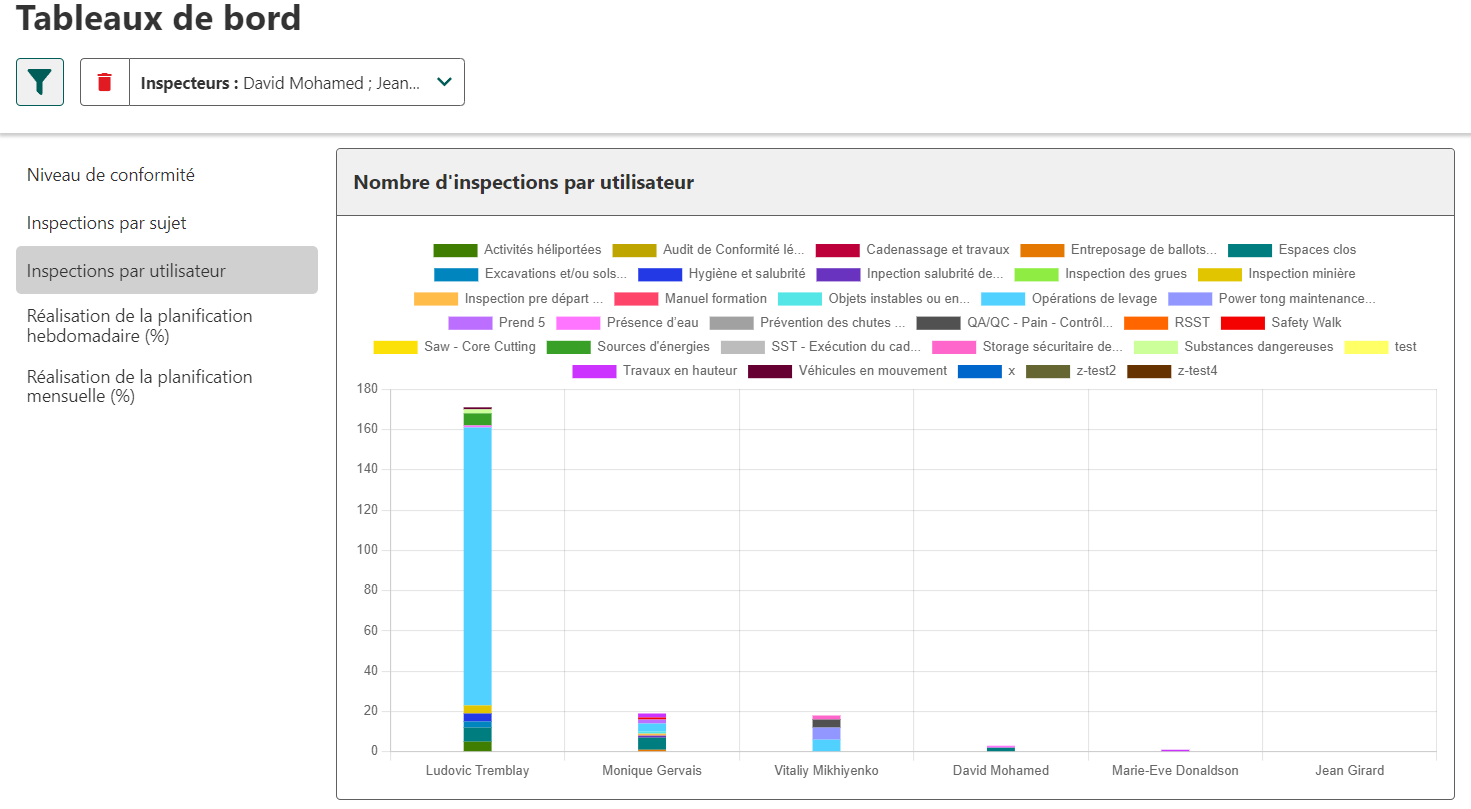Toggle Hygiène et salubrité legend entry

pyautogui.click(x=721, y=274)
